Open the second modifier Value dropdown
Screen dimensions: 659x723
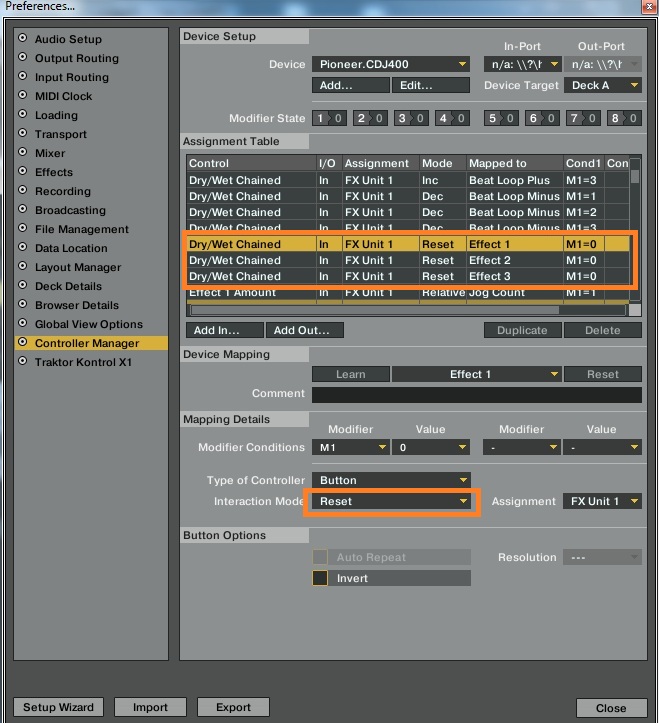602,447
